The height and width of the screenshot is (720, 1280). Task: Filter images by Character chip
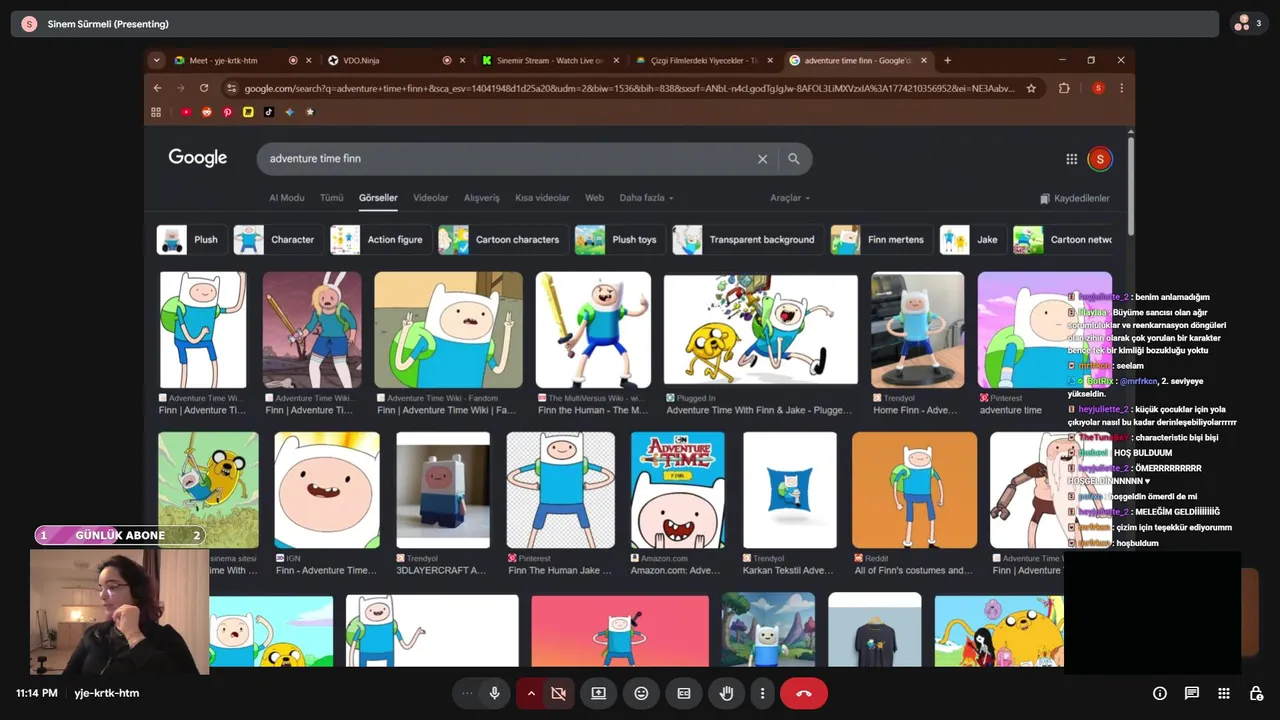pos(277,240)
